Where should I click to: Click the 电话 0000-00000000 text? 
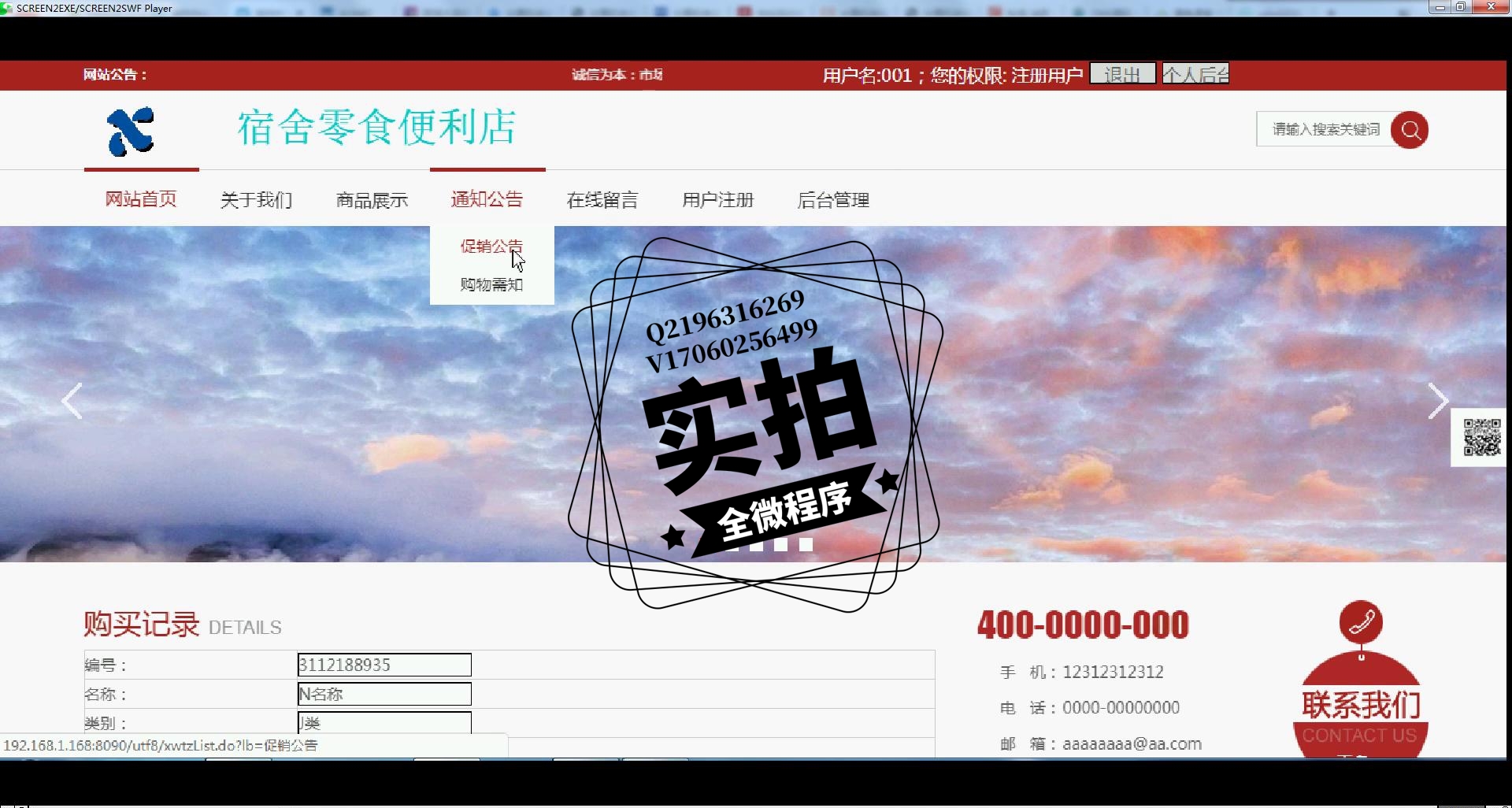tap(1090, 708)
